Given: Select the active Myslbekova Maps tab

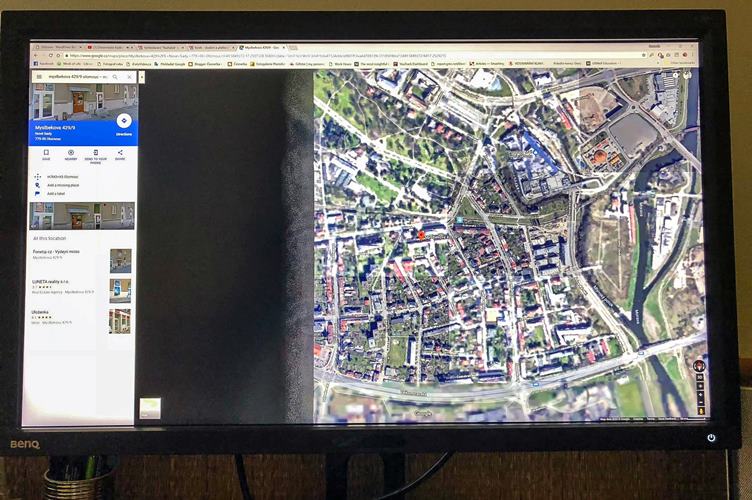Looking at the screenshot, I should point(263,47).
